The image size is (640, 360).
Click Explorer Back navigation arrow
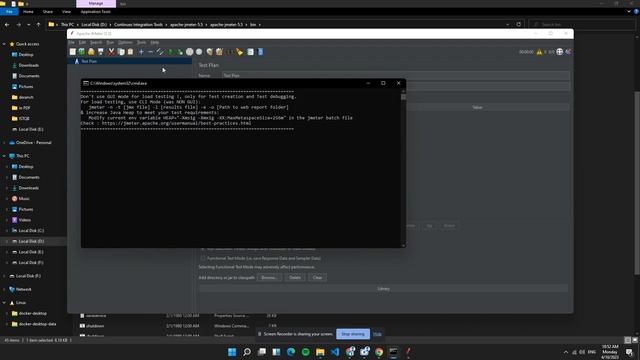7,24
